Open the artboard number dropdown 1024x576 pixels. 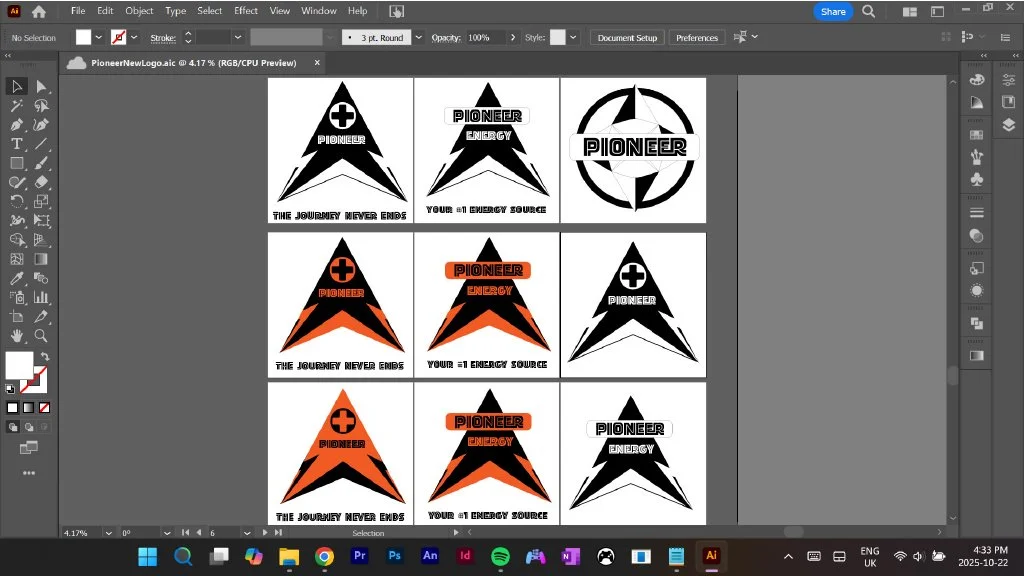247,533
